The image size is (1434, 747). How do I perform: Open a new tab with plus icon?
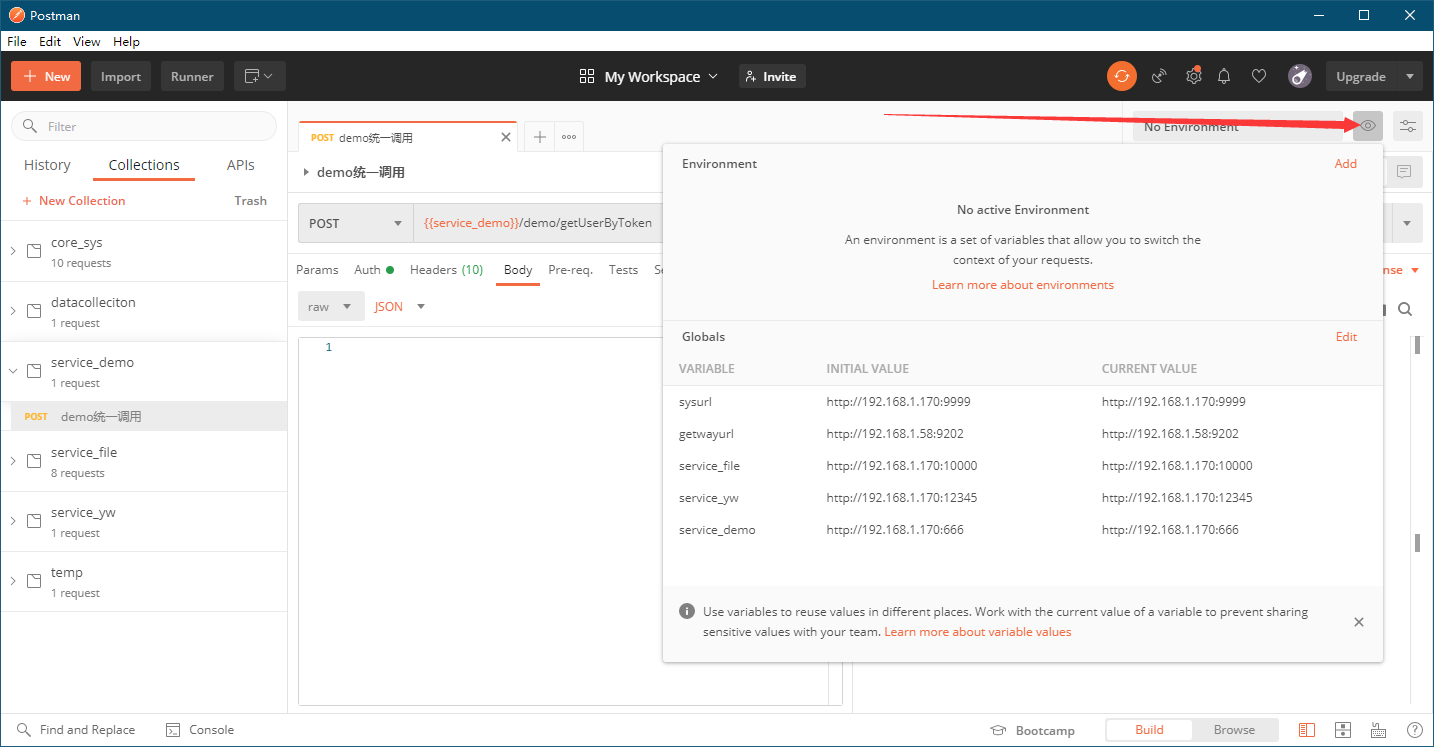539,137
